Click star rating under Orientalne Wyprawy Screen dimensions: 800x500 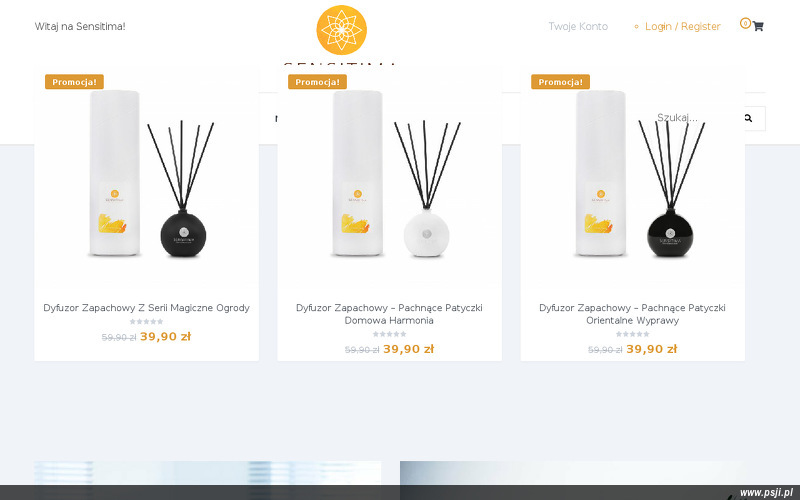(633, 334)
